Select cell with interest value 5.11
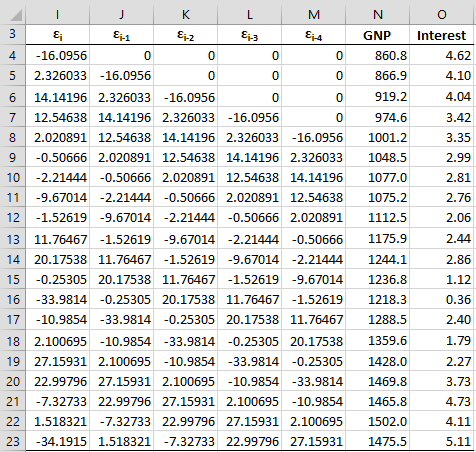Screen dimensions: 476x452 [442, 441]
